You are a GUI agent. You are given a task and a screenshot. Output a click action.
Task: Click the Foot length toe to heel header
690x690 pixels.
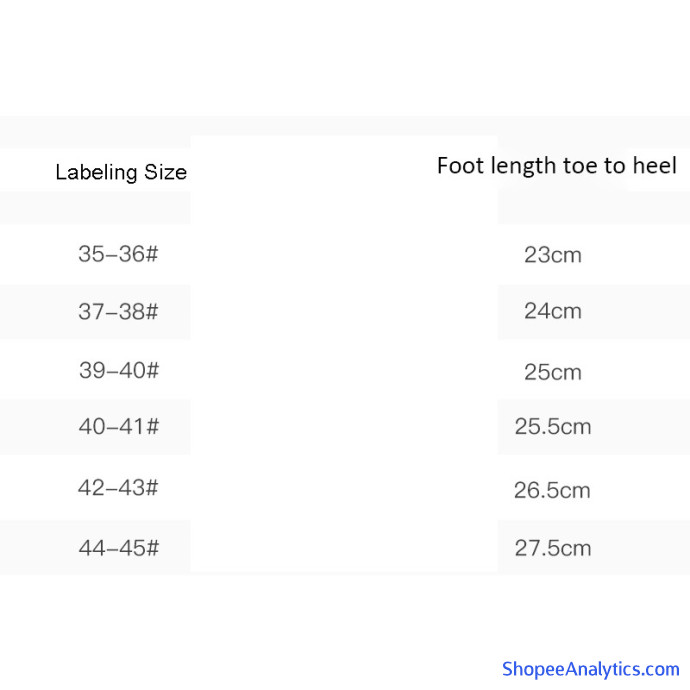(x=556, y=166)
